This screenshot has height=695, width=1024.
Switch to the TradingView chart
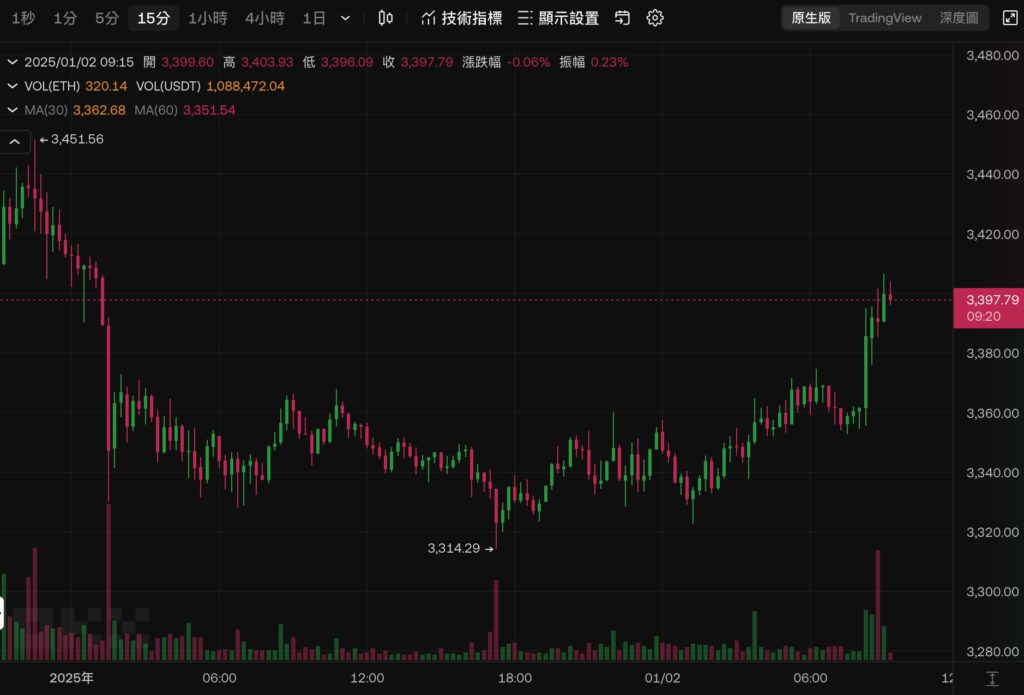pos(884,18)
